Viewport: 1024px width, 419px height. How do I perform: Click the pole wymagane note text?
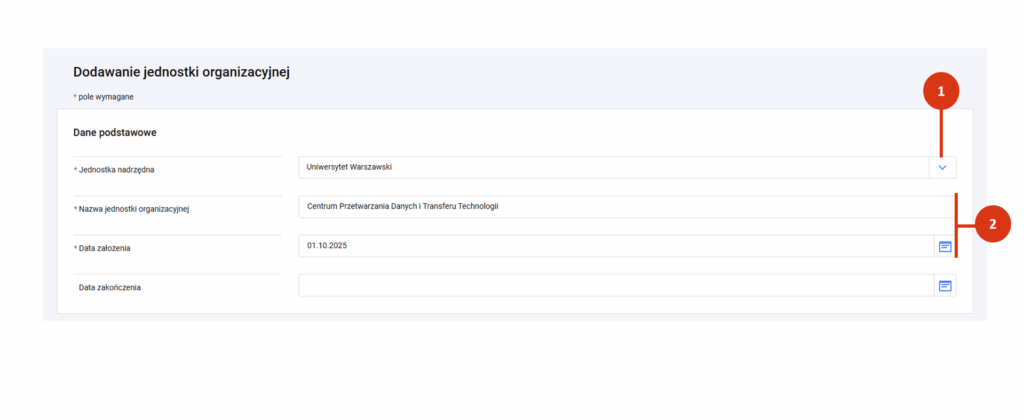click(107, 97)
